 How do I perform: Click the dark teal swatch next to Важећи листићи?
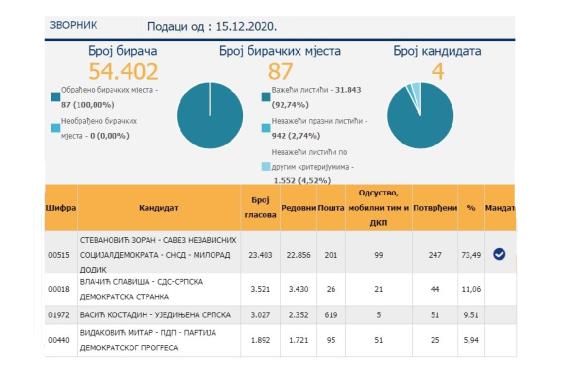point(266,97)
